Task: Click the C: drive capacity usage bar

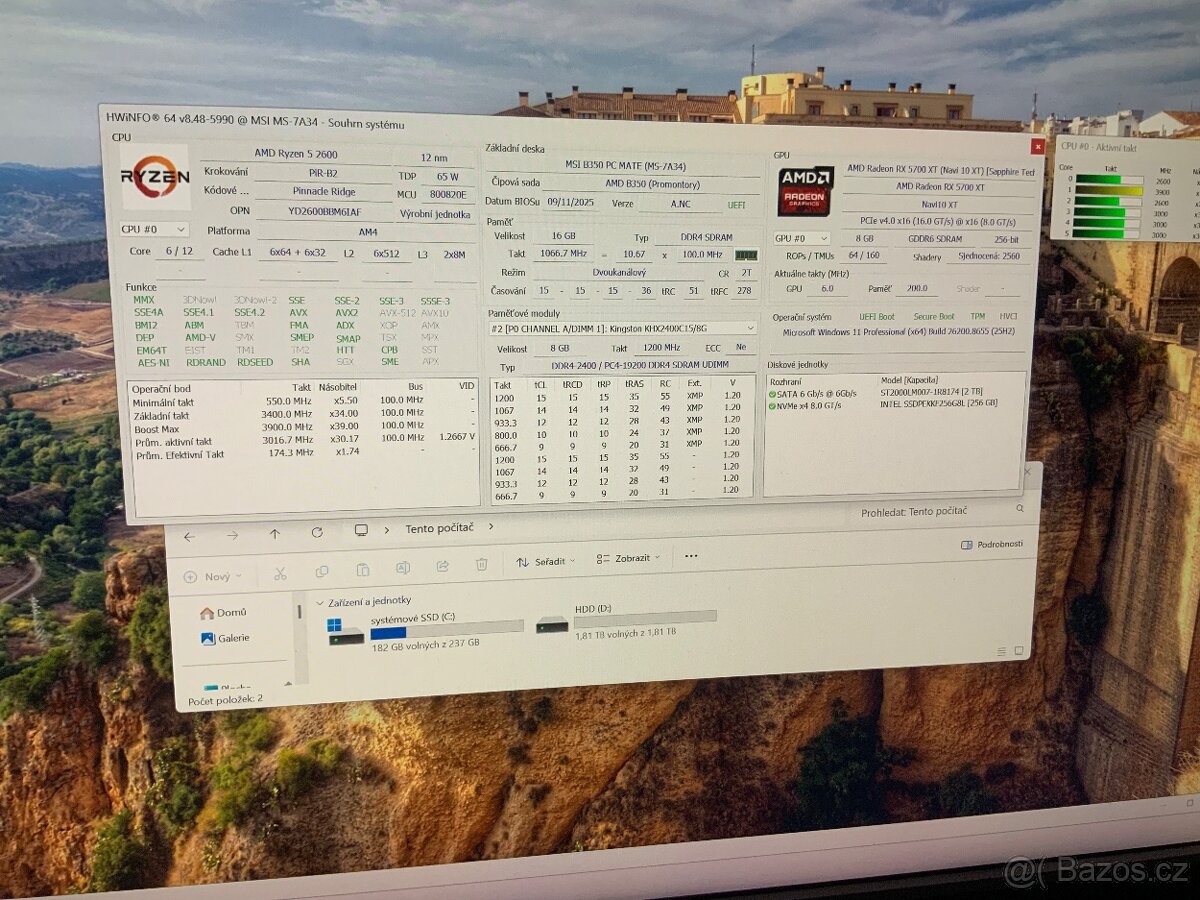Action: click(x=446, y=629)
